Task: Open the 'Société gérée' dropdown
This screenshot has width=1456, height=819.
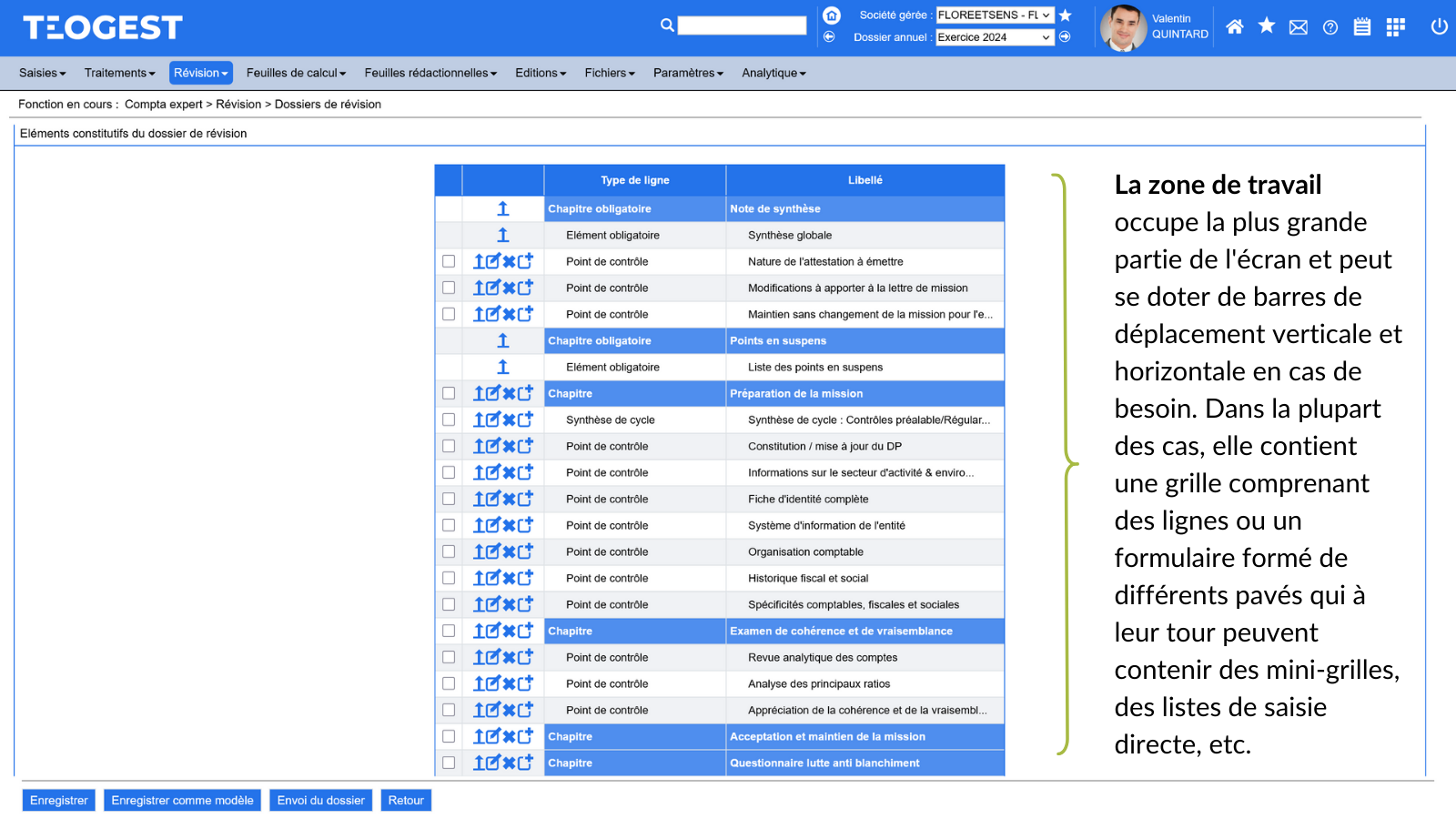Action: [995, 15]
